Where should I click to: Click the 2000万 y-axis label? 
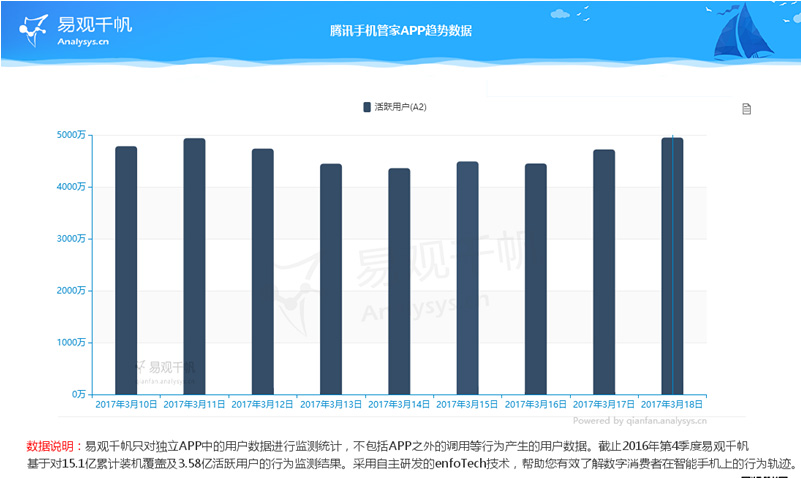point(71,291)
